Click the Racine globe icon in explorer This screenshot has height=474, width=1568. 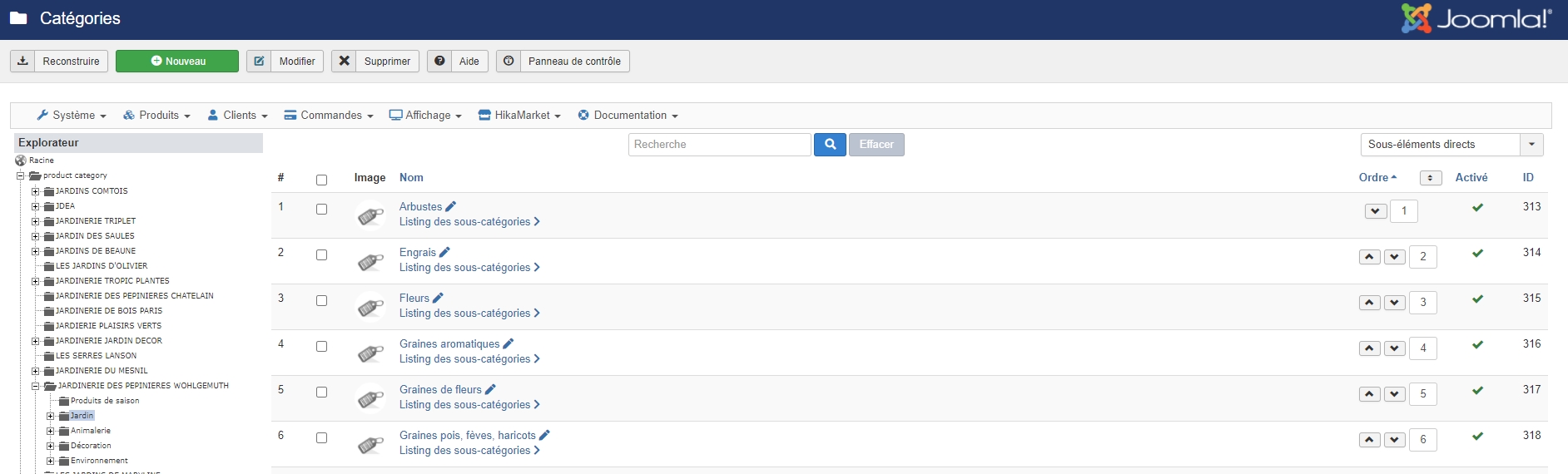(21, 160)
